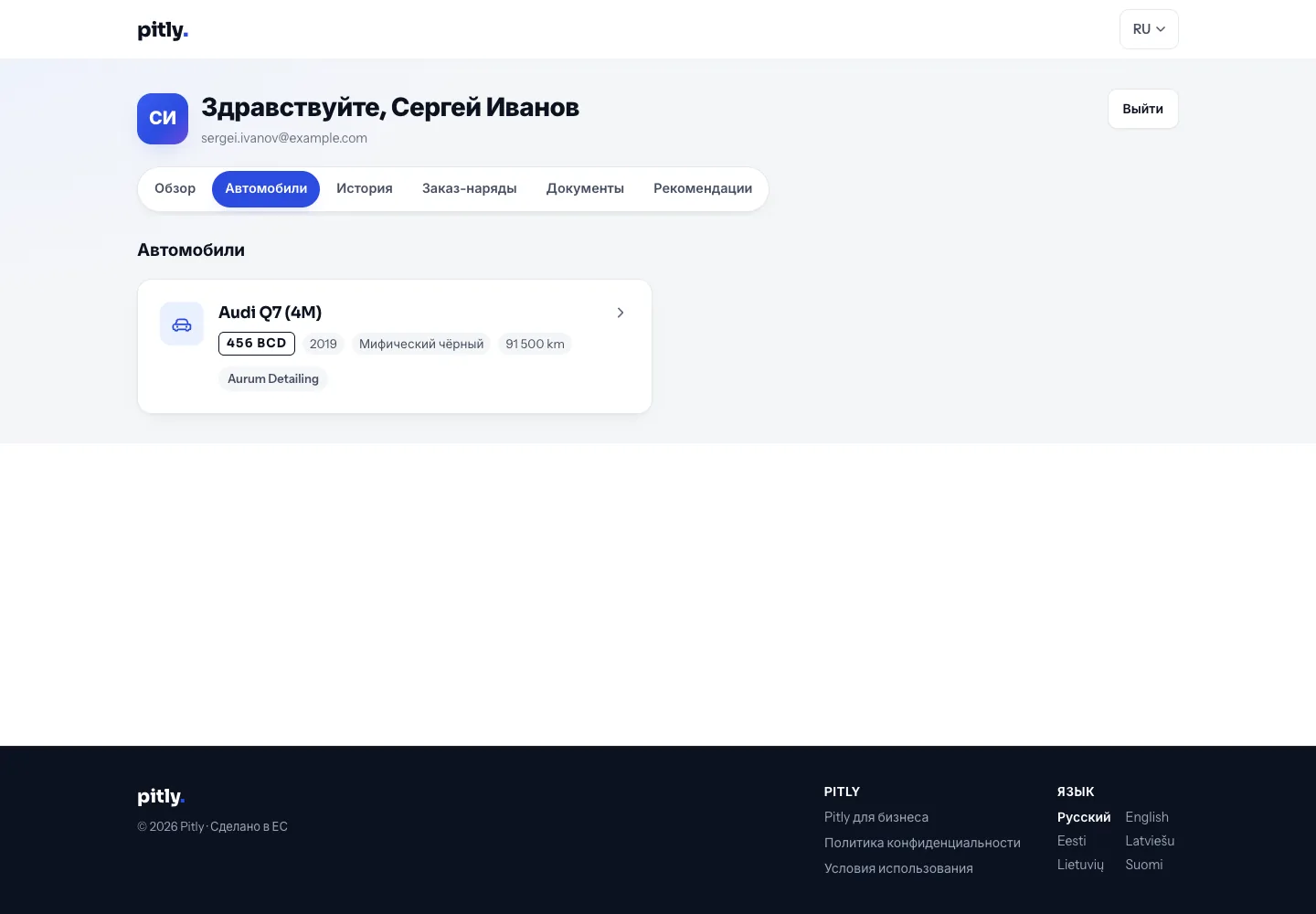Log out with the Выйти button
The width and height of the screenshot is (1316, 914).
coord(1143,109)
